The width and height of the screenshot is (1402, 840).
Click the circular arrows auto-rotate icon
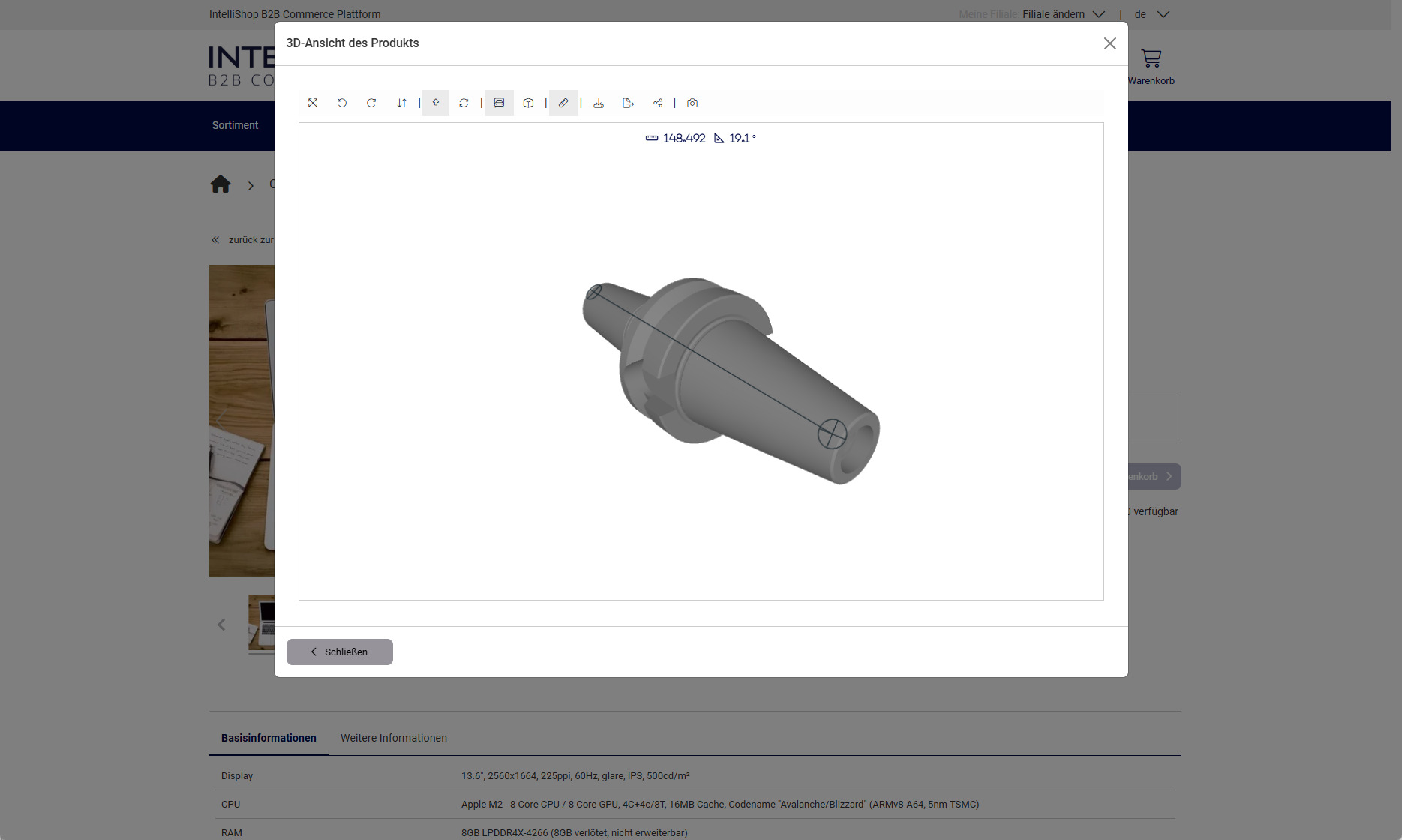point(464,103)
